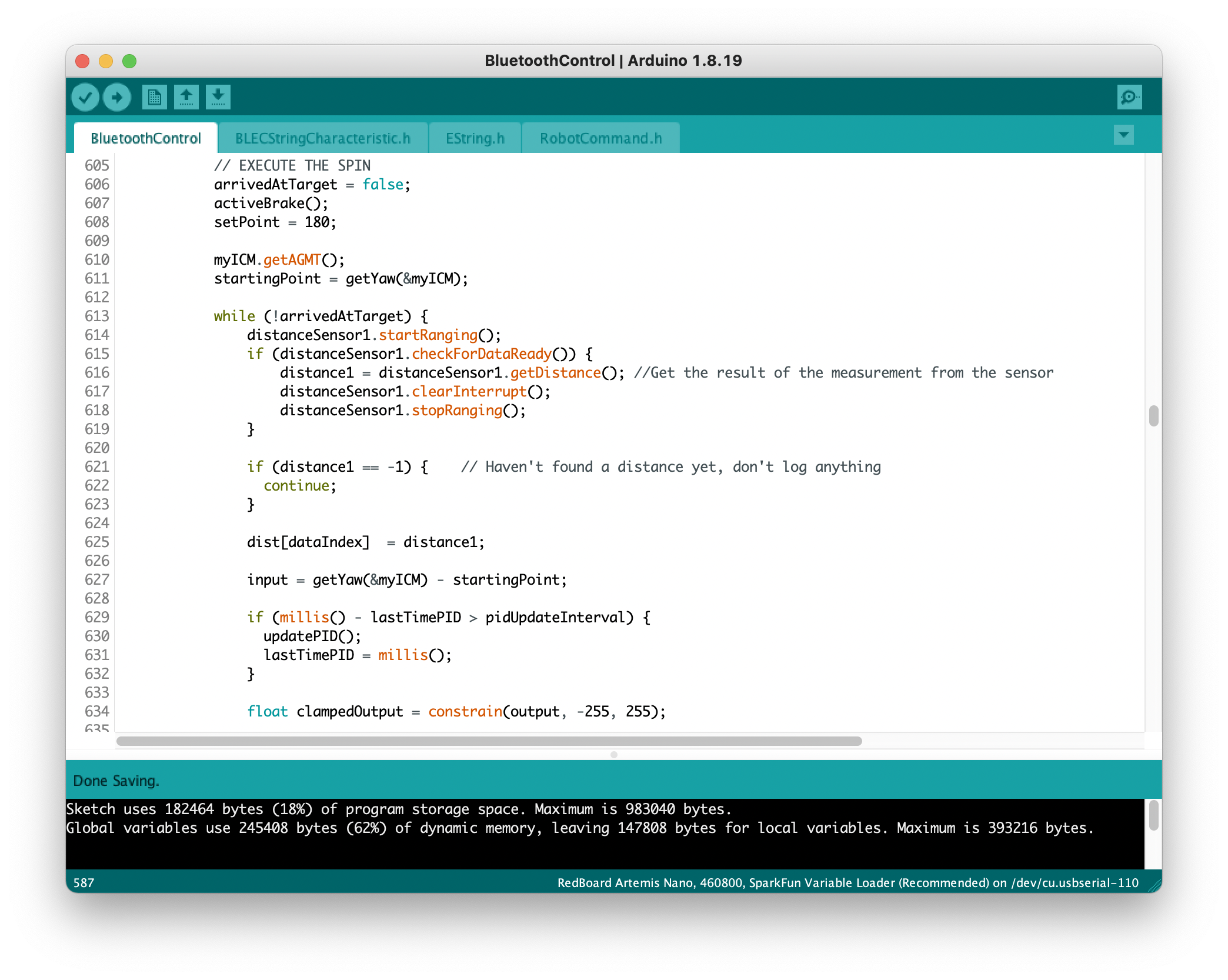Click 'input = getYaw(&myICM) - startingPoint;' line
The height and width of the screenshot is (980, 1228).
click(x=406, y=580)
